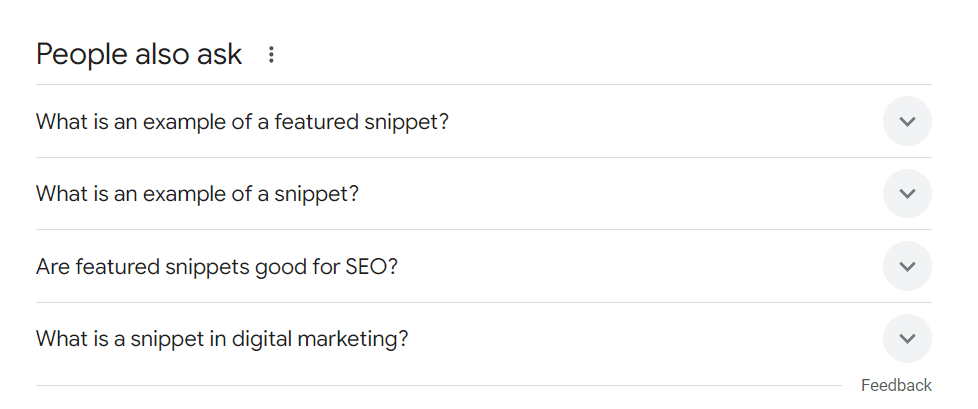Click the down-arrow icon for SEO question

908,267
